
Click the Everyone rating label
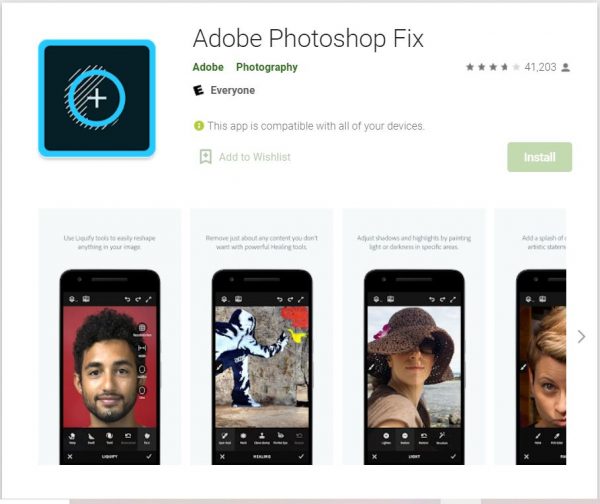[233, 90]
